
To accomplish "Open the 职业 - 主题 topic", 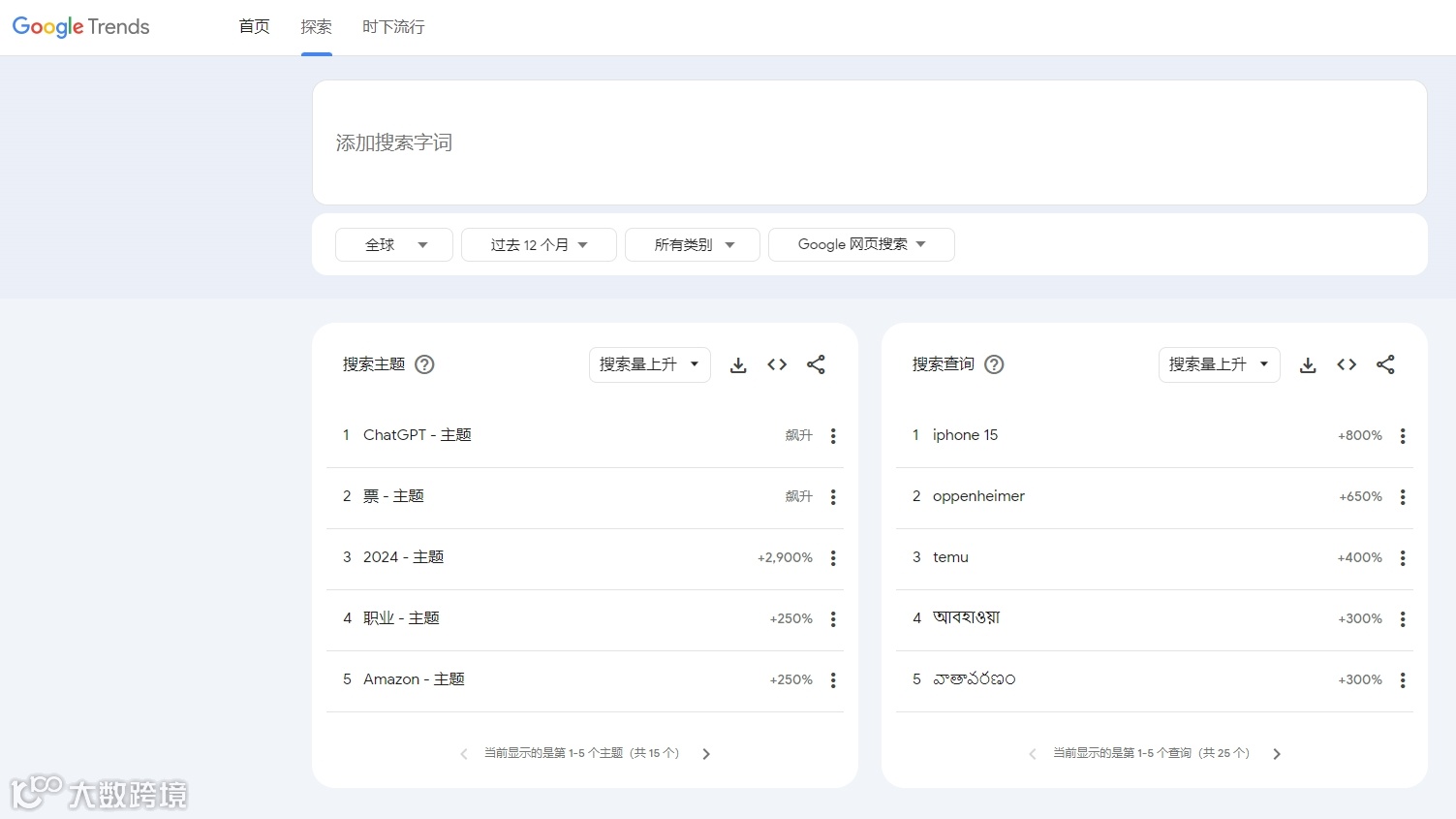I will click(401, 618).
